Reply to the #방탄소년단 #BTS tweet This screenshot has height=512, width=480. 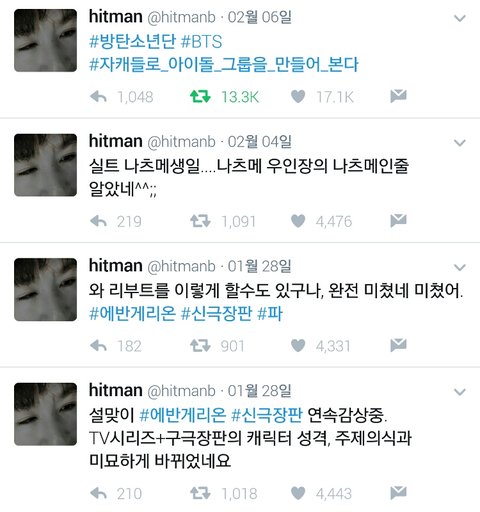(x=98, y=97)
